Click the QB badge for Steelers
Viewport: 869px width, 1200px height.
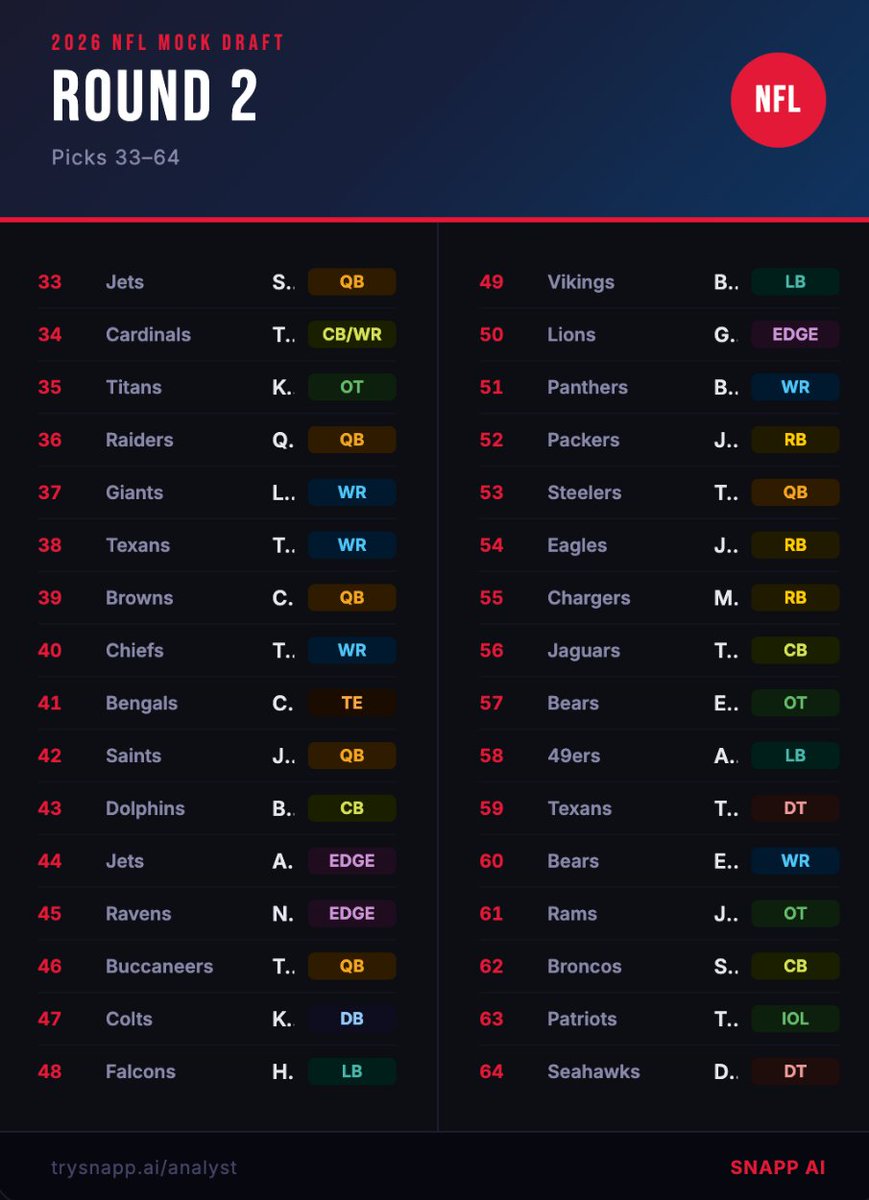click(x=795, y=492)
